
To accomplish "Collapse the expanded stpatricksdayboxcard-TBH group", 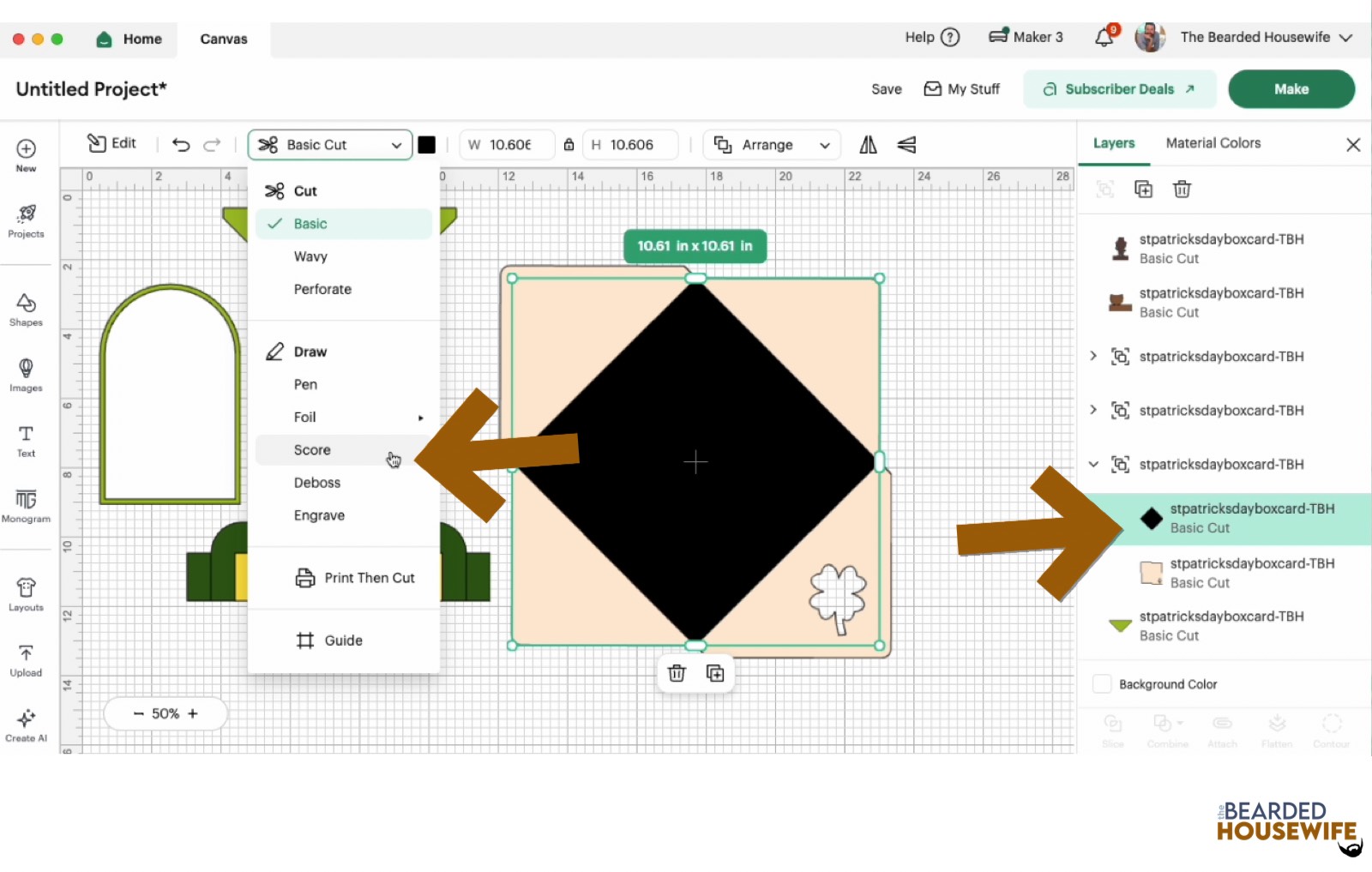I will click(x=1093, y=465).
